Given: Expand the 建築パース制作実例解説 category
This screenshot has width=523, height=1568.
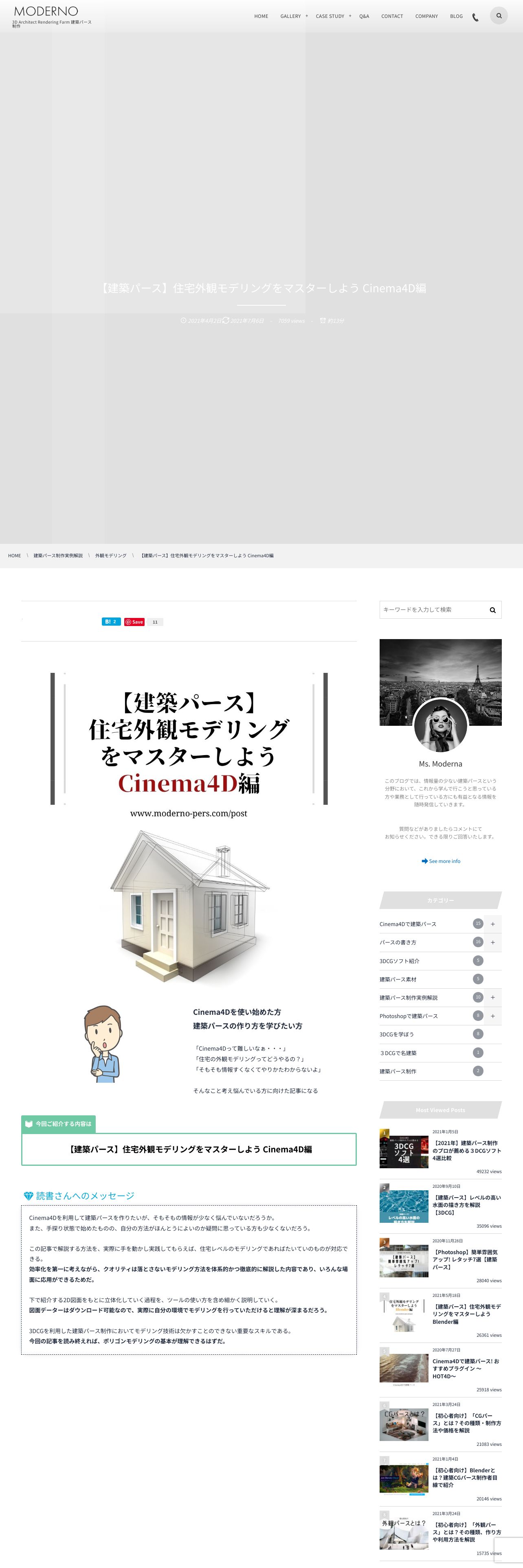Looking at the screenshot, I should [492, 997].
